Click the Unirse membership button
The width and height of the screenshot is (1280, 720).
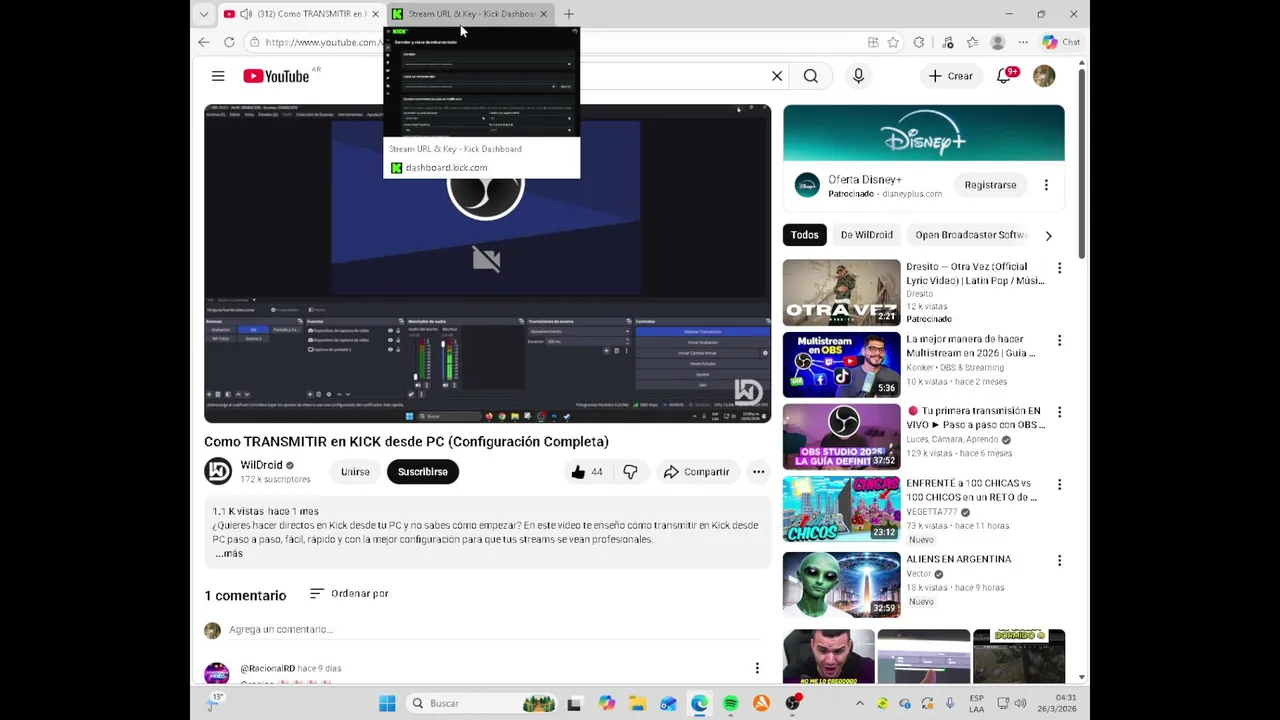355,472
